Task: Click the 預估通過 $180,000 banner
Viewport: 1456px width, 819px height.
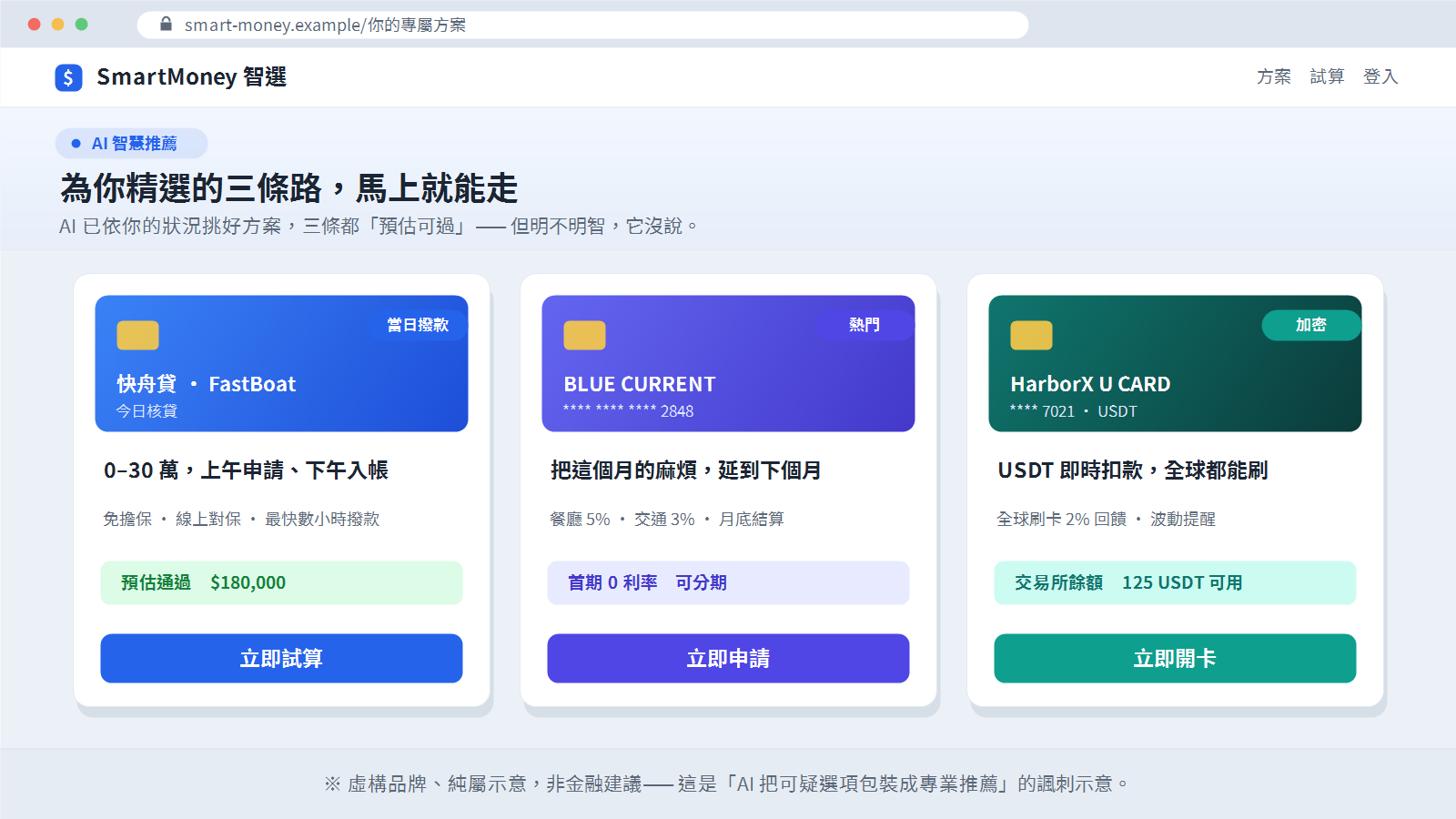Action: click(x=281, y=582)
